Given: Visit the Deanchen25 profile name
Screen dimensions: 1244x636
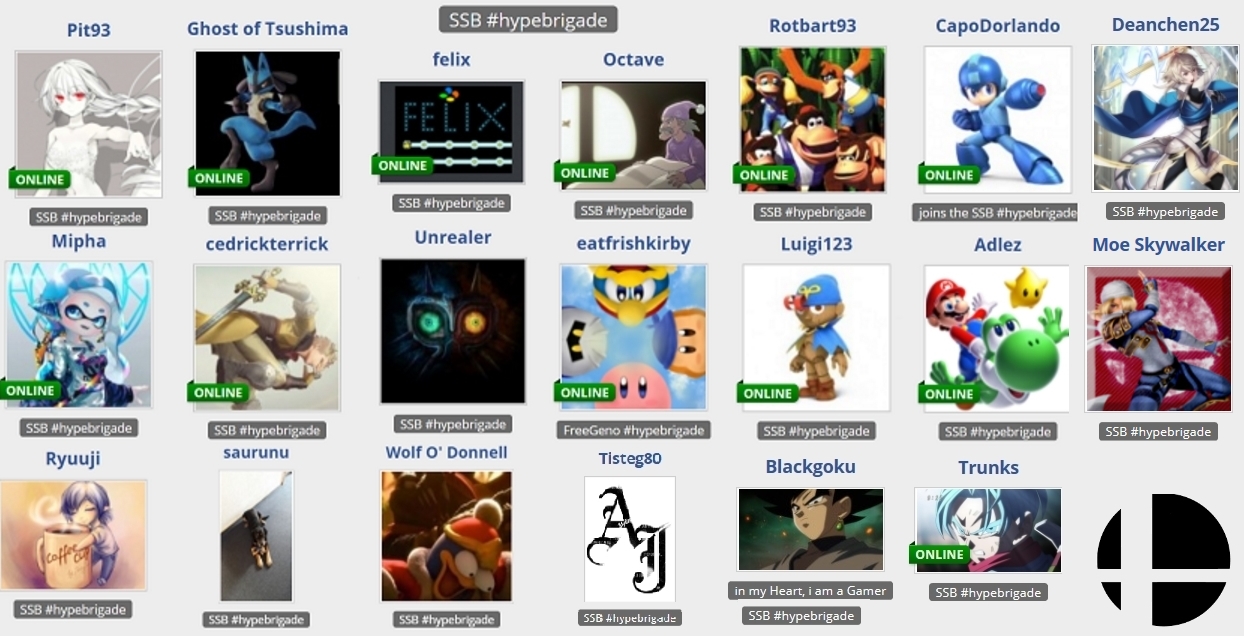Looking at the screenshot, I should pos(1166,25).
